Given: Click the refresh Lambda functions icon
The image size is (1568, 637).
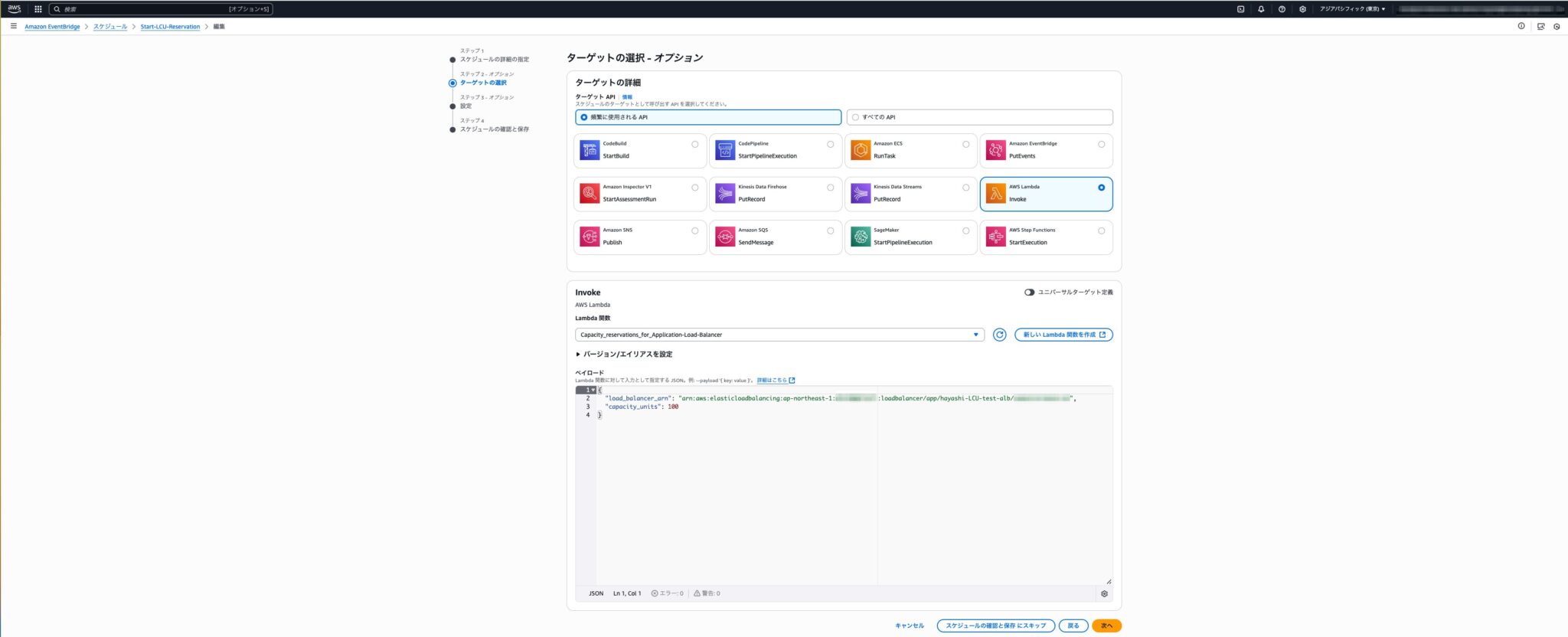Looking at the screenshot, I should coord(999,335).
